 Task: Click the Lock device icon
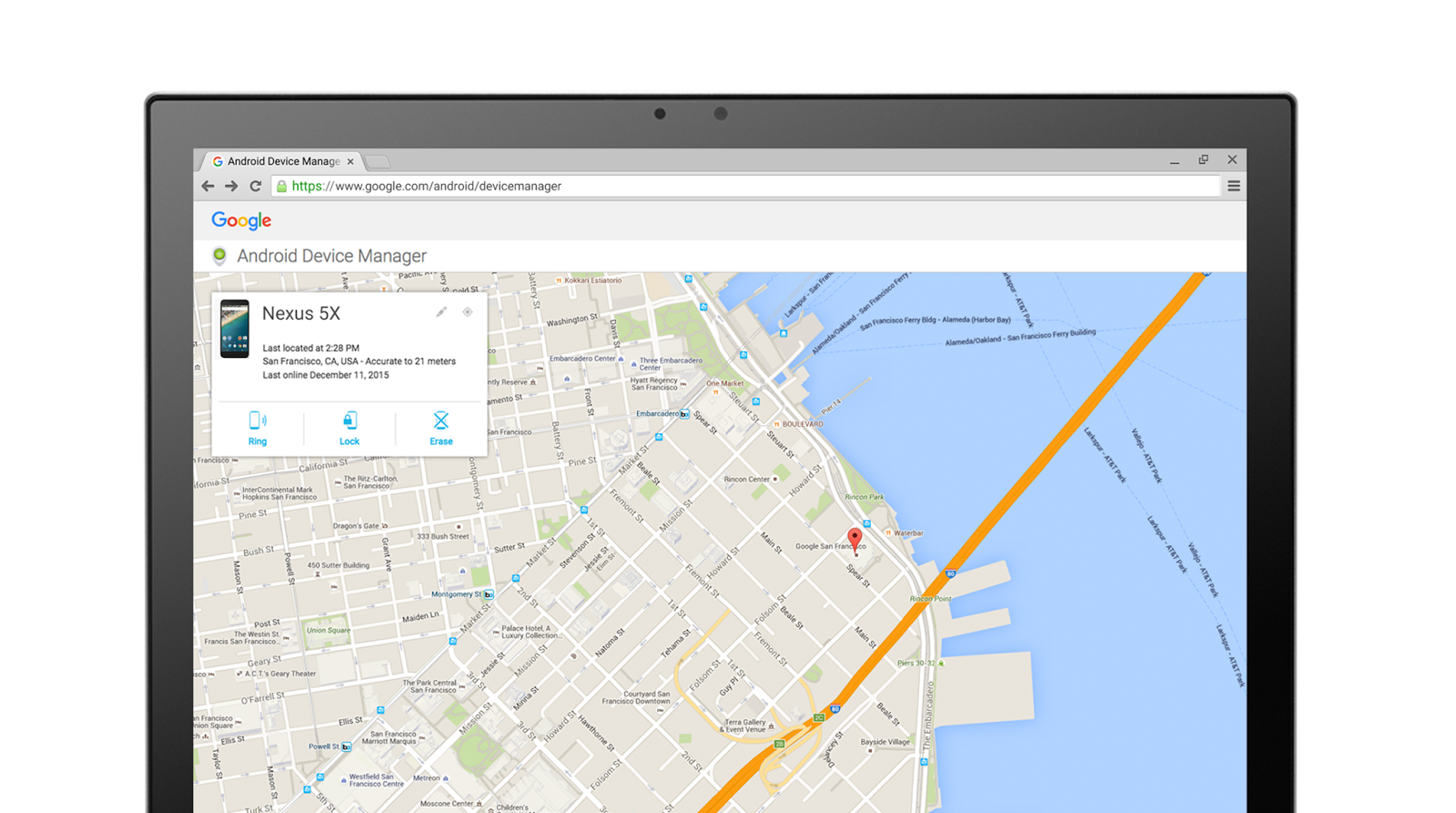pos(349,420)
